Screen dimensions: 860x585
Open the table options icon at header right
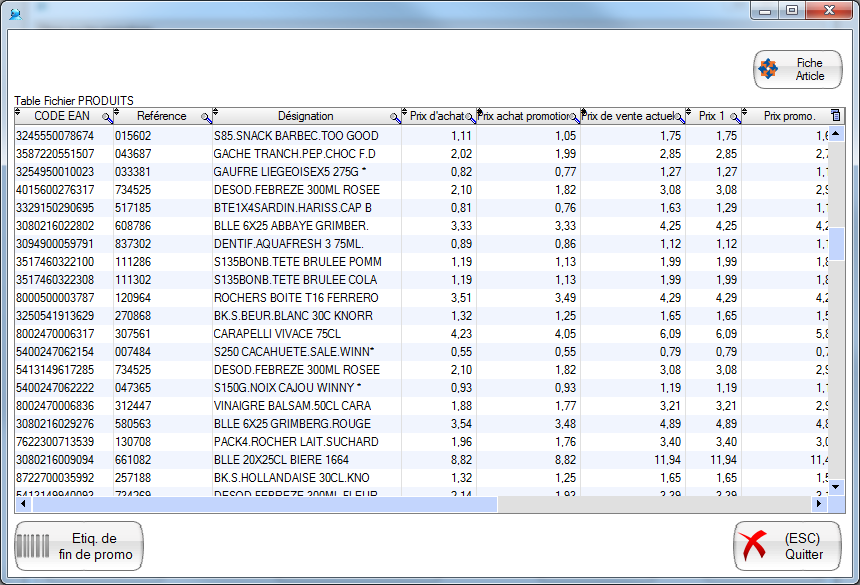click(836, 116)
